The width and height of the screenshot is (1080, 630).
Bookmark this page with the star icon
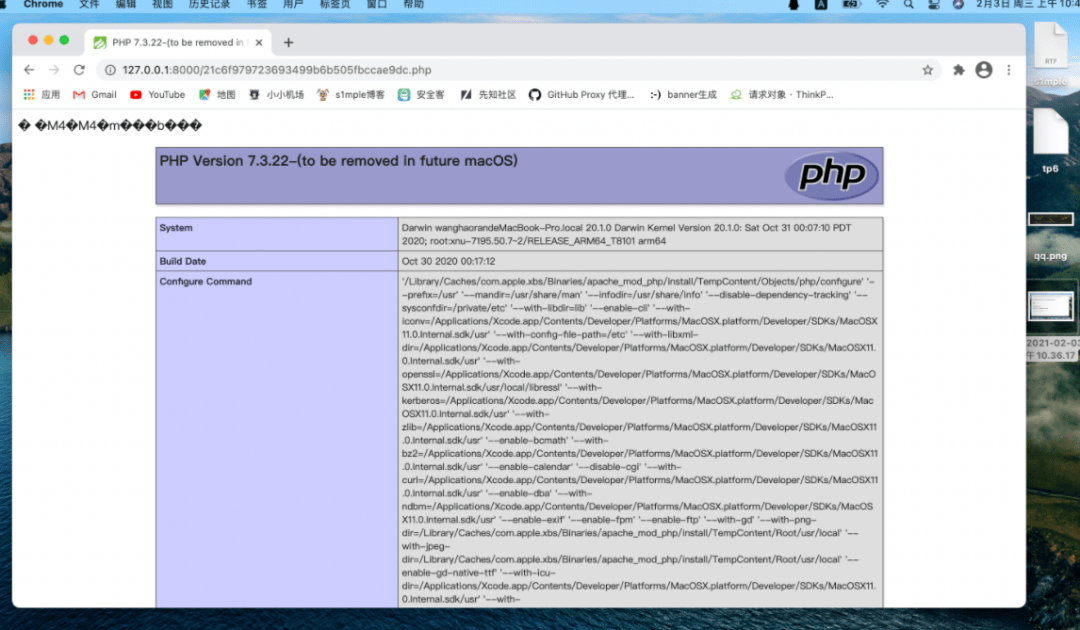point(927,70)
